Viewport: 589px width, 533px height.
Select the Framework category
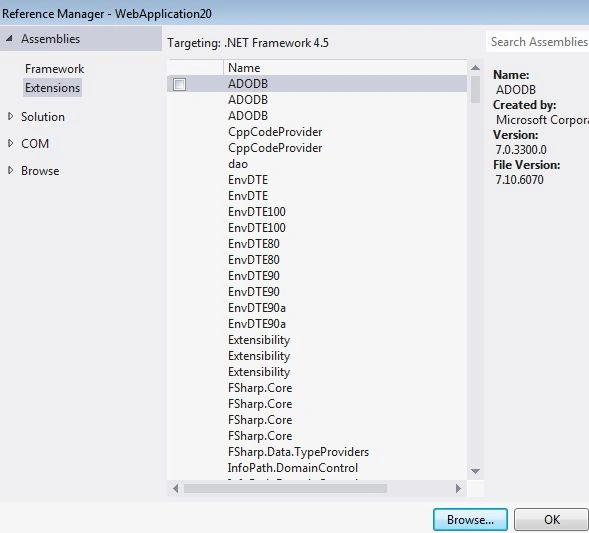(54, 69)
